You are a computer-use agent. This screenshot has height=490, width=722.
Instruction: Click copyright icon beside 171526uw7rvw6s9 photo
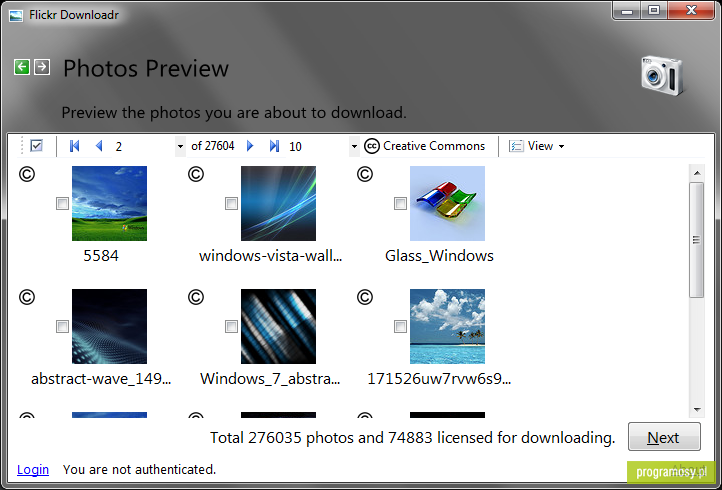pos(365,298)
